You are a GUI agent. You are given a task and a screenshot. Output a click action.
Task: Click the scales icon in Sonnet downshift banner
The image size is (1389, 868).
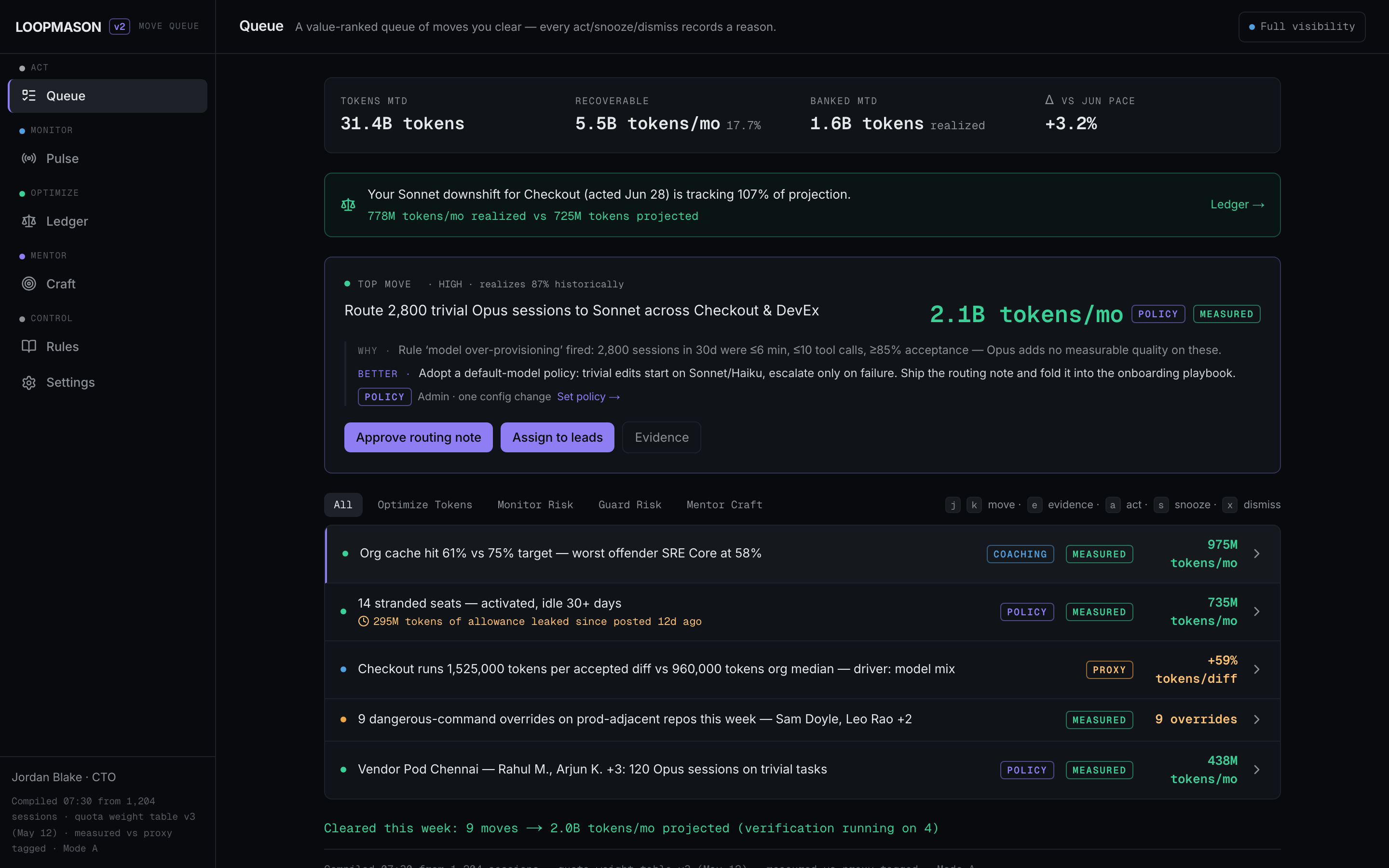coord(348,204)
